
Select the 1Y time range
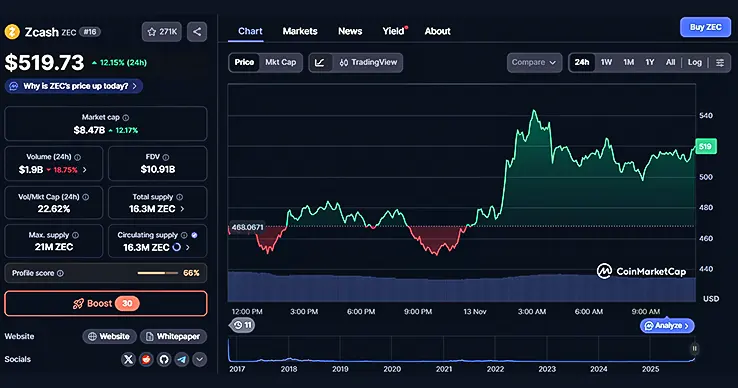click(x=650, y=63)
